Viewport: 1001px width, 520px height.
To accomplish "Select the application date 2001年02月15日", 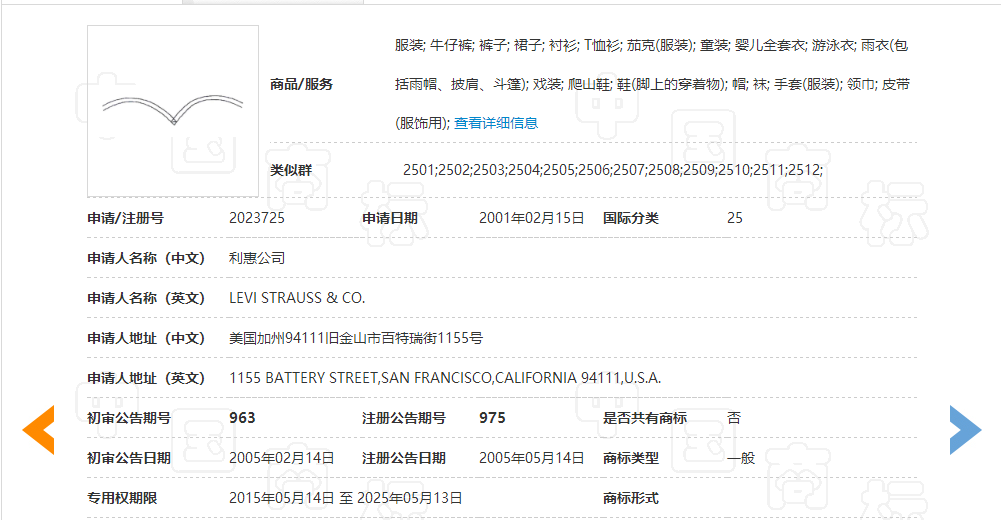I will point(532,218).
